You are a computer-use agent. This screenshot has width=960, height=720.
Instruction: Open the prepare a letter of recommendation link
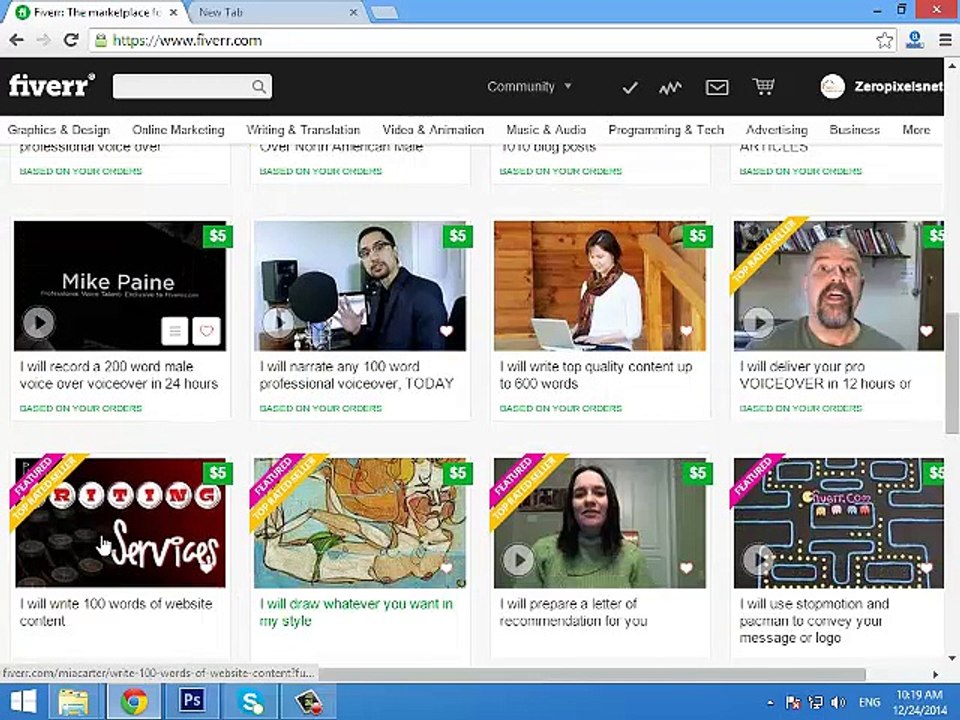[573, 612]
